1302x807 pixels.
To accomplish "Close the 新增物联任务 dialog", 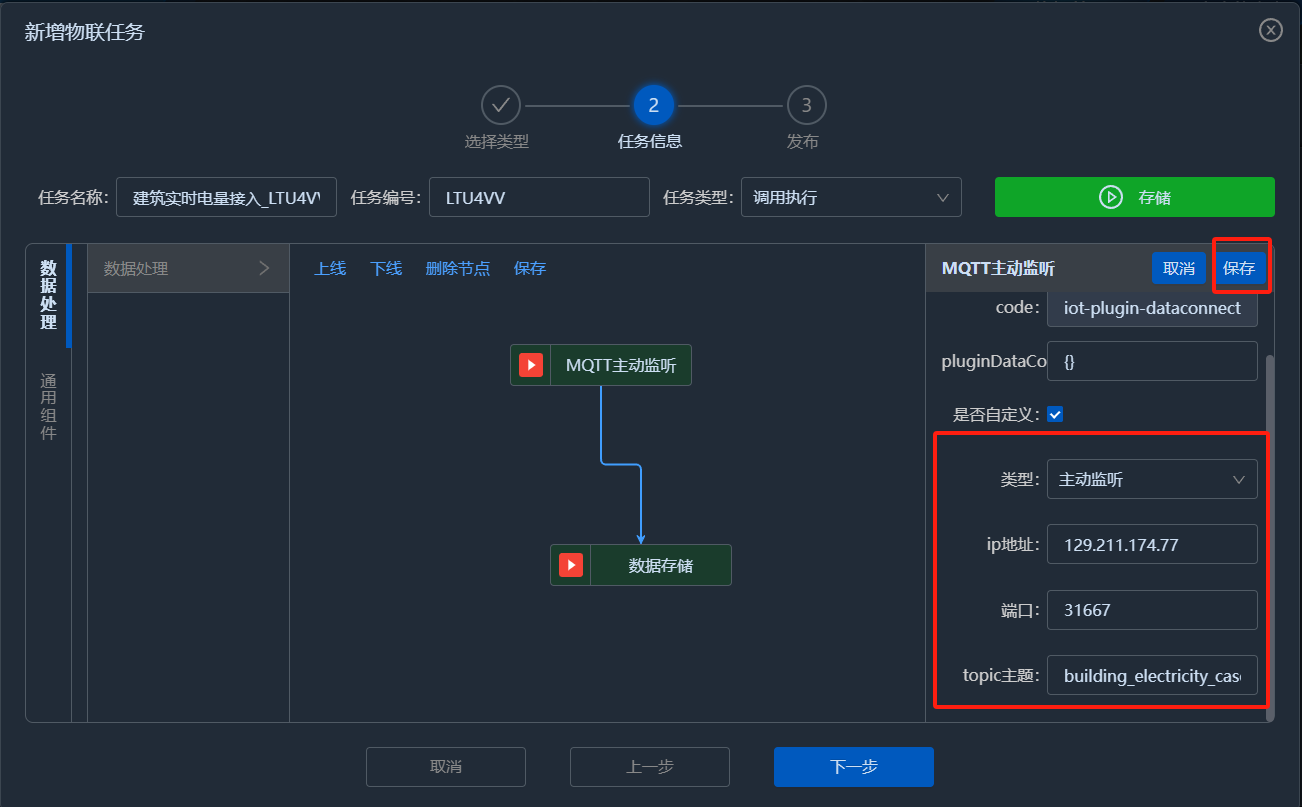I will (1270, 30).
